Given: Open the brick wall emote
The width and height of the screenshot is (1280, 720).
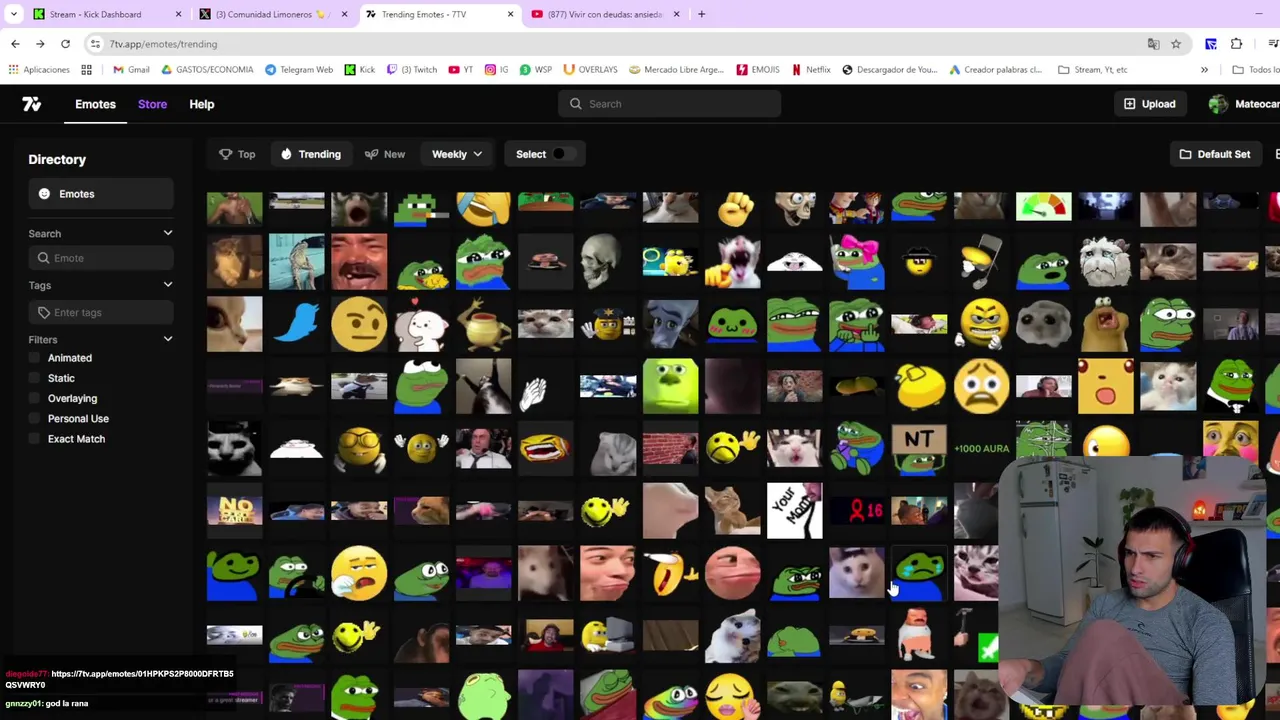Looking at the screenshot, I should pos(670,449).
